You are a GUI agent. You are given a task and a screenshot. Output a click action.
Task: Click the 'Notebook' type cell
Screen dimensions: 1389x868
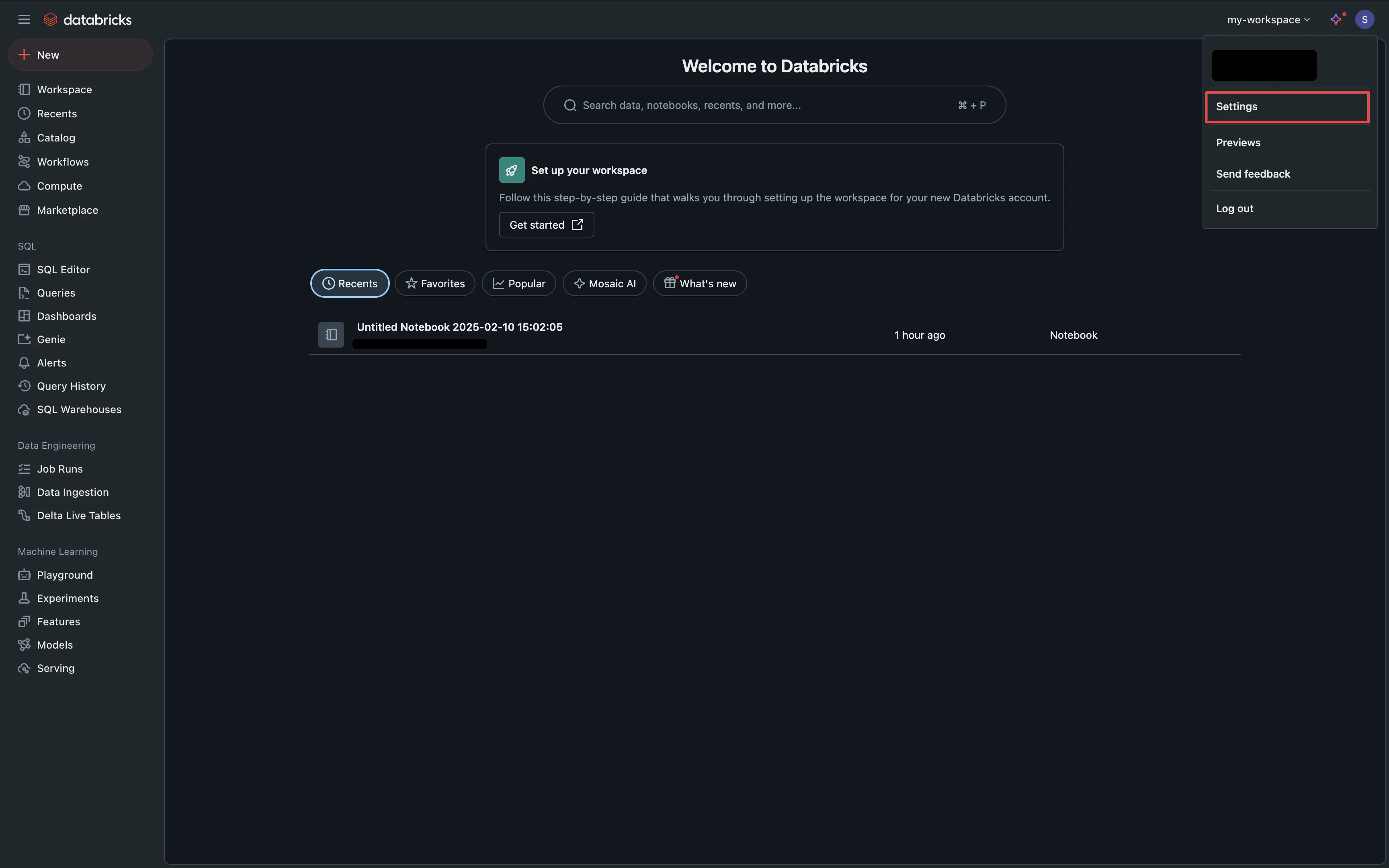(x=1074, y=335)
